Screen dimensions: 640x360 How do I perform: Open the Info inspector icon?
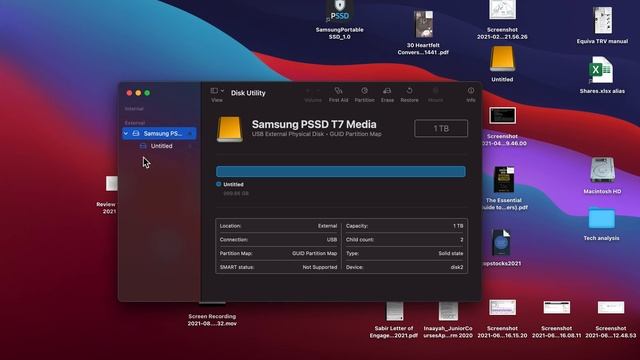coord(471,91)
